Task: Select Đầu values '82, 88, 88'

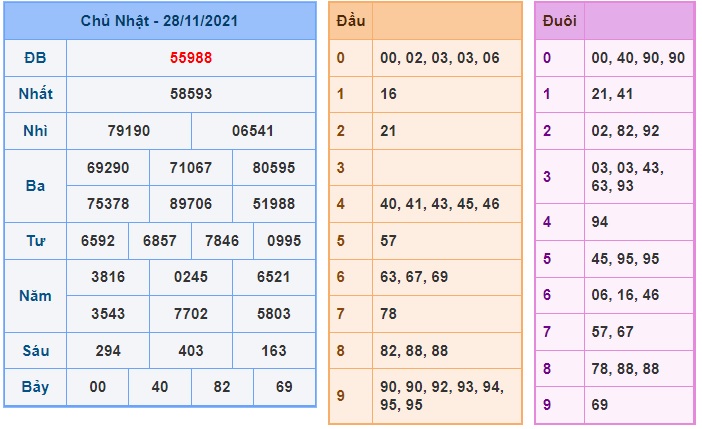Action: 414,350
